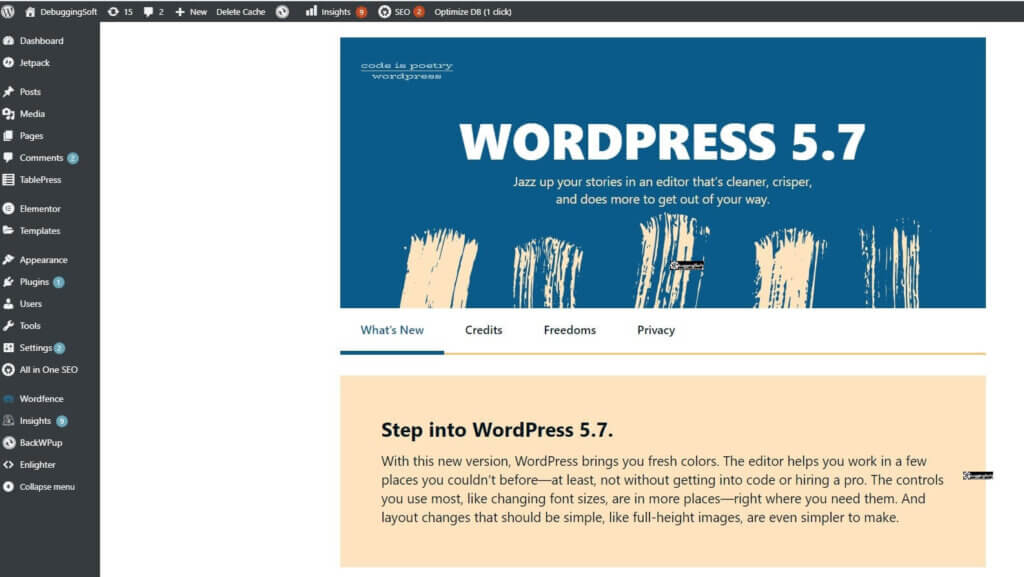Click the WordPress logo in admin bar

[8, 12]
